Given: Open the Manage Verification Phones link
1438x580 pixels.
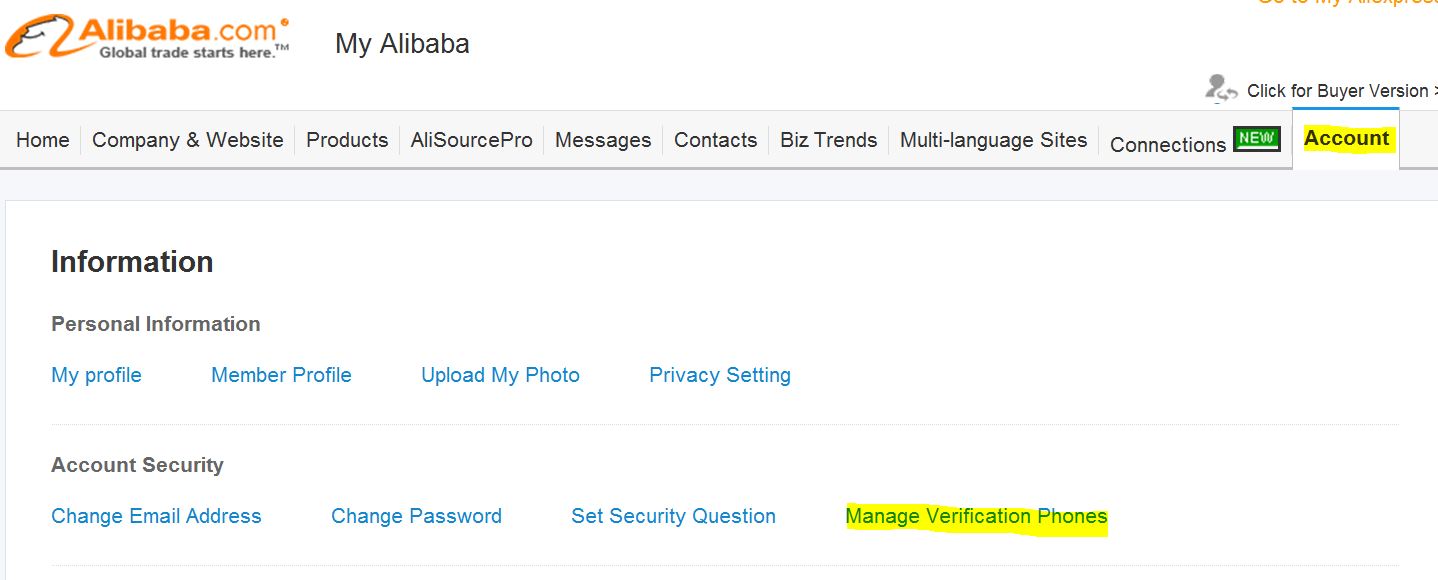Looking at the screenshot, I should pyautogui.click(x=977, y=516).
